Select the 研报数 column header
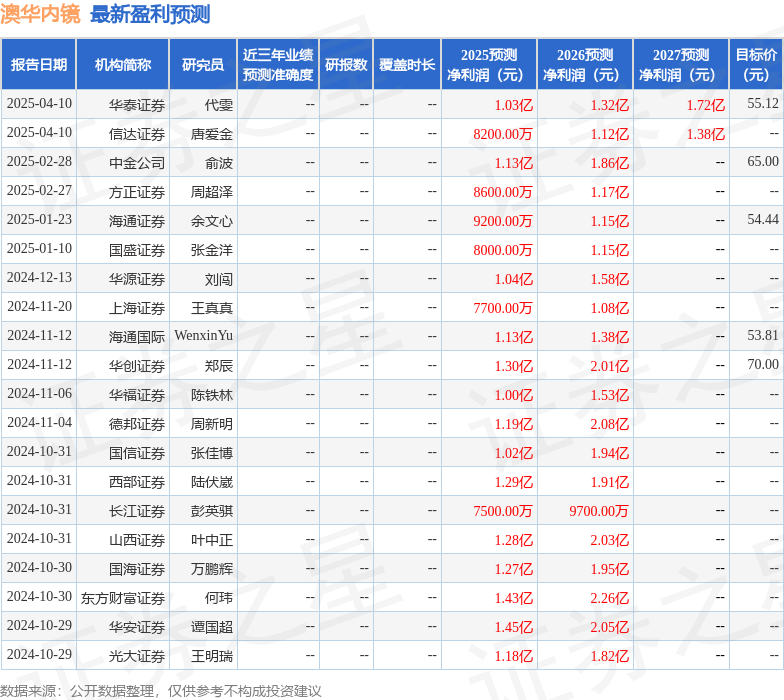 (x=346, y=65)
